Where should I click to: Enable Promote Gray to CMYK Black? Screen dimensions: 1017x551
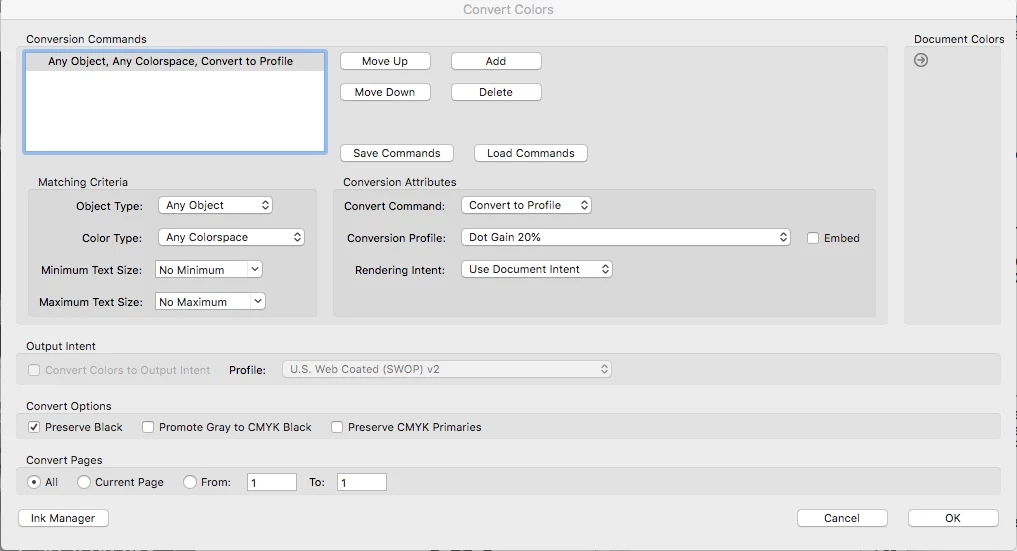click(148, 427)
